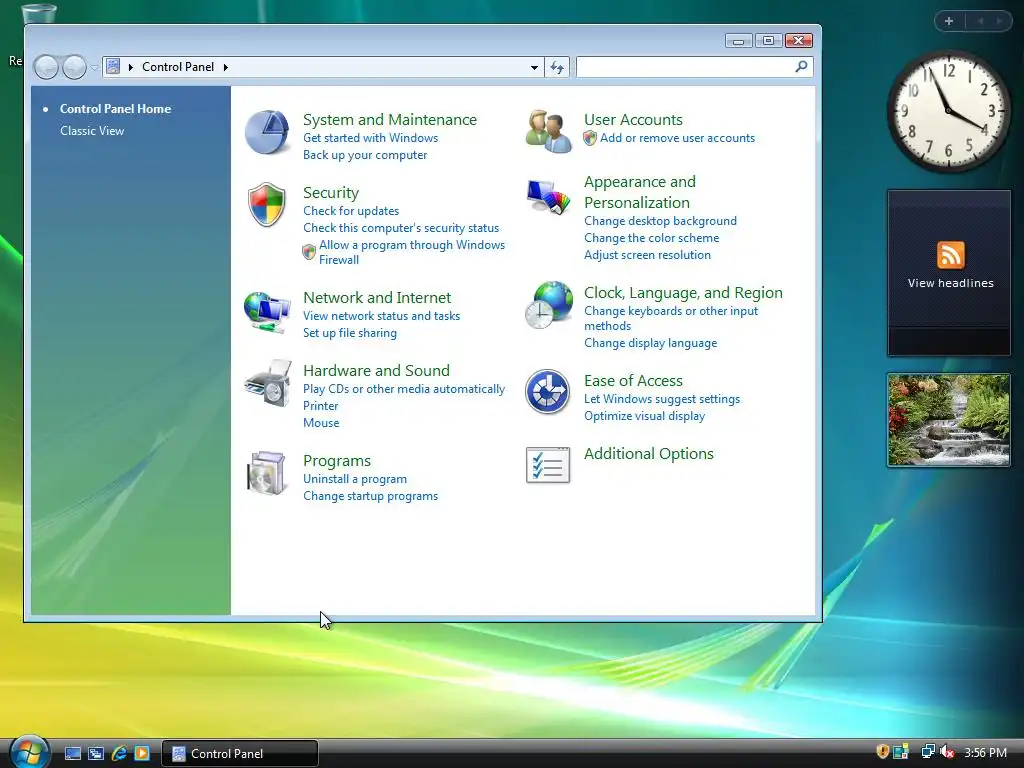Click the Show Desktop quick launch icon
This screenshot has height=768, width=1024.
point(73,754)
